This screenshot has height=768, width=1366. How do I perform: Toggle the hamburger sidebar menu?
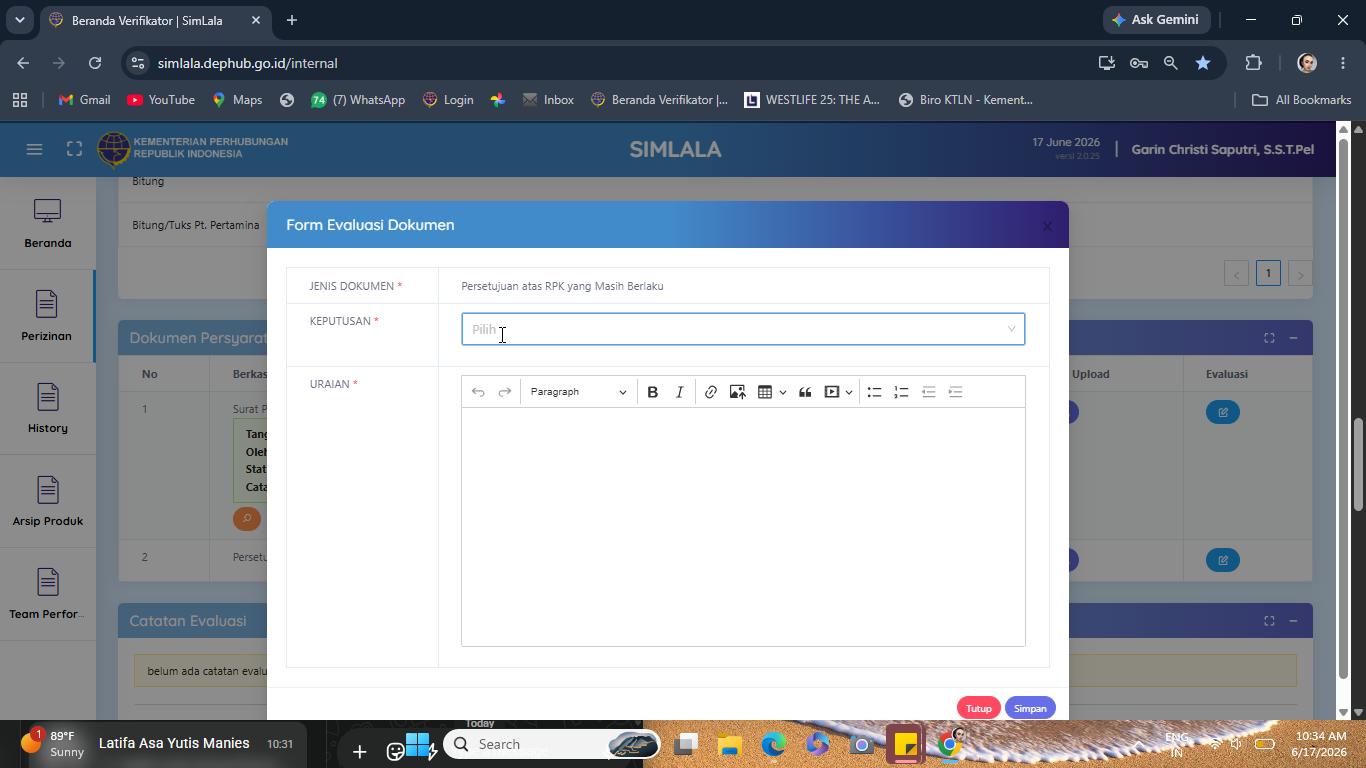coord(34,149)
